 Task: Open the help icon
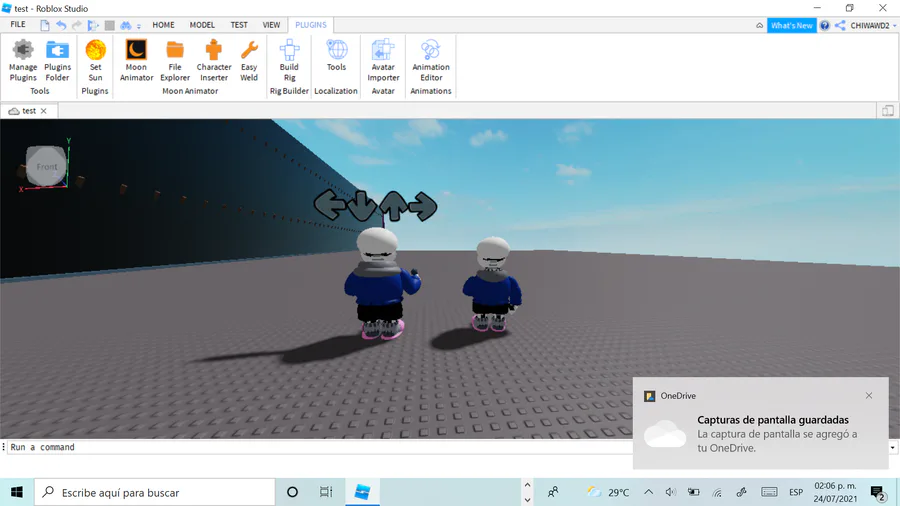[825, 25]
